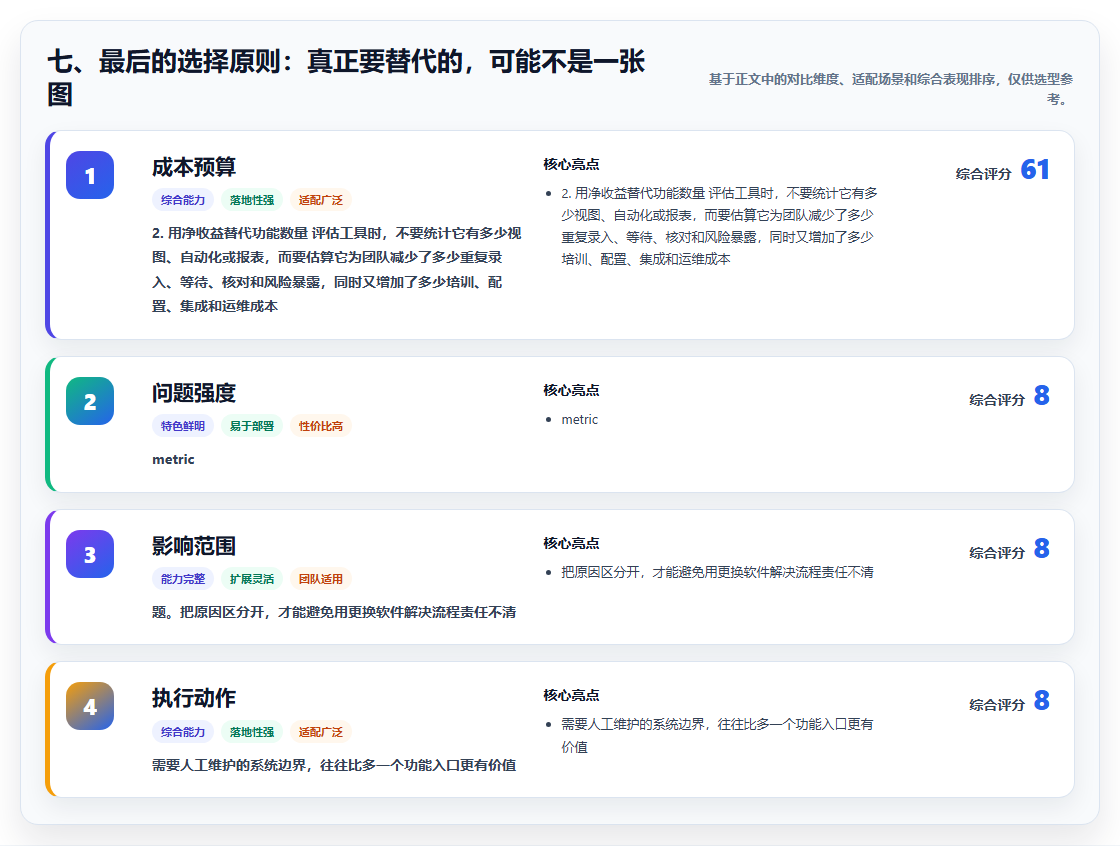Click bold description 2. 用净收益替代功能数量
1120x846 pixels.
coord(336,269)
